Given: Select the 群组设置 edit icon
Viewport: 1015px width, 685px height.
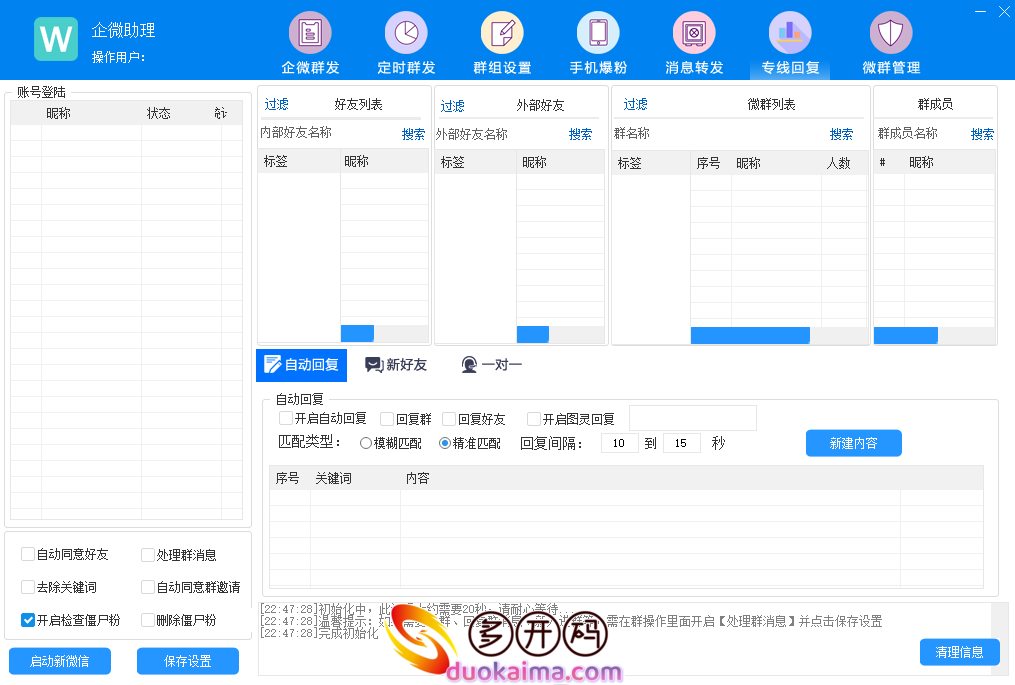Looking at the screenshot, I should (x=502, y=33).
